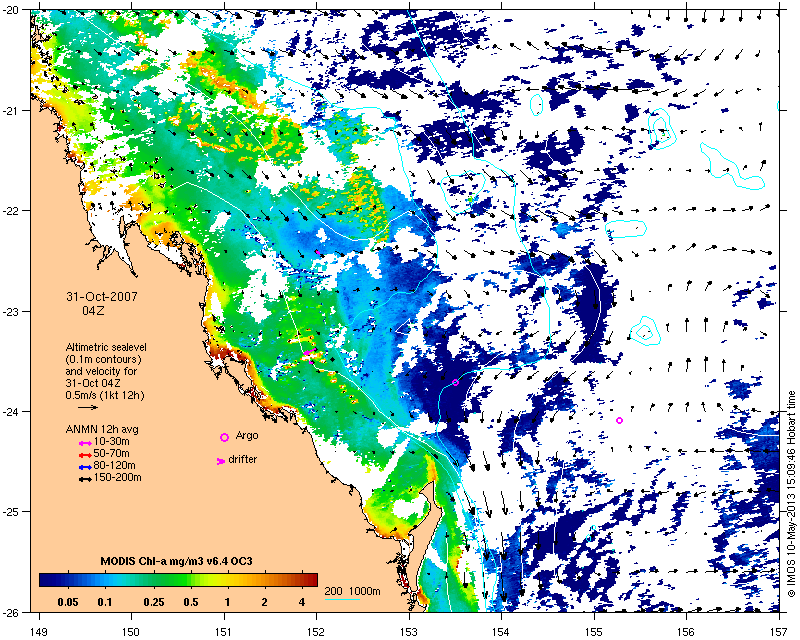Click the colorbar tick label '2'
Viewport: 800px width, 640px height.
264,602
